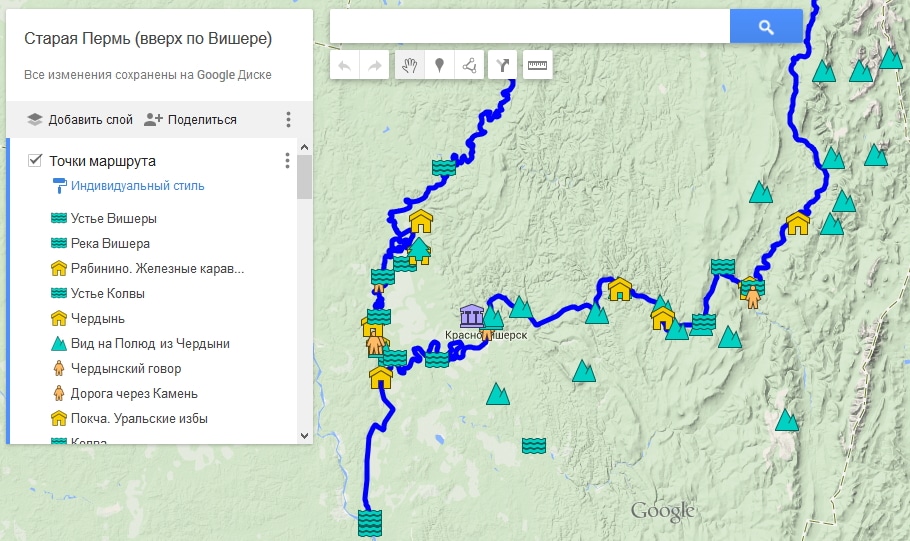This screenshot has height=541, width=910.
Task: Select the draw line tool
Action: [x=468, y=66]
